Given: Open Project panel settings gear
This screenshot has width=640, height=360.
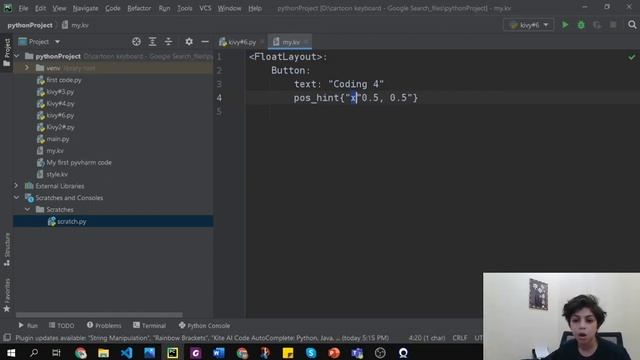Looking at the screenshot, I should coord(189,42).
